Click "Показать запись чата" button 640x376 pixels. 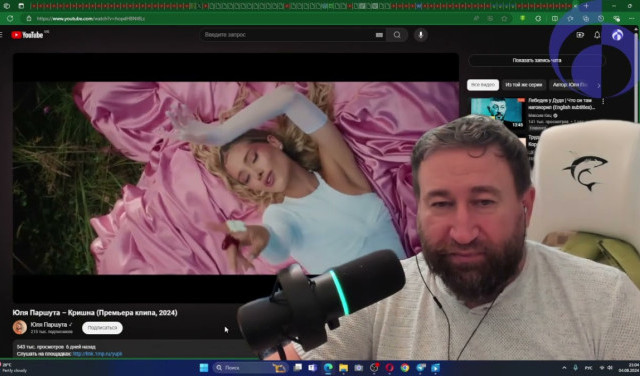[x=536, y=60]
